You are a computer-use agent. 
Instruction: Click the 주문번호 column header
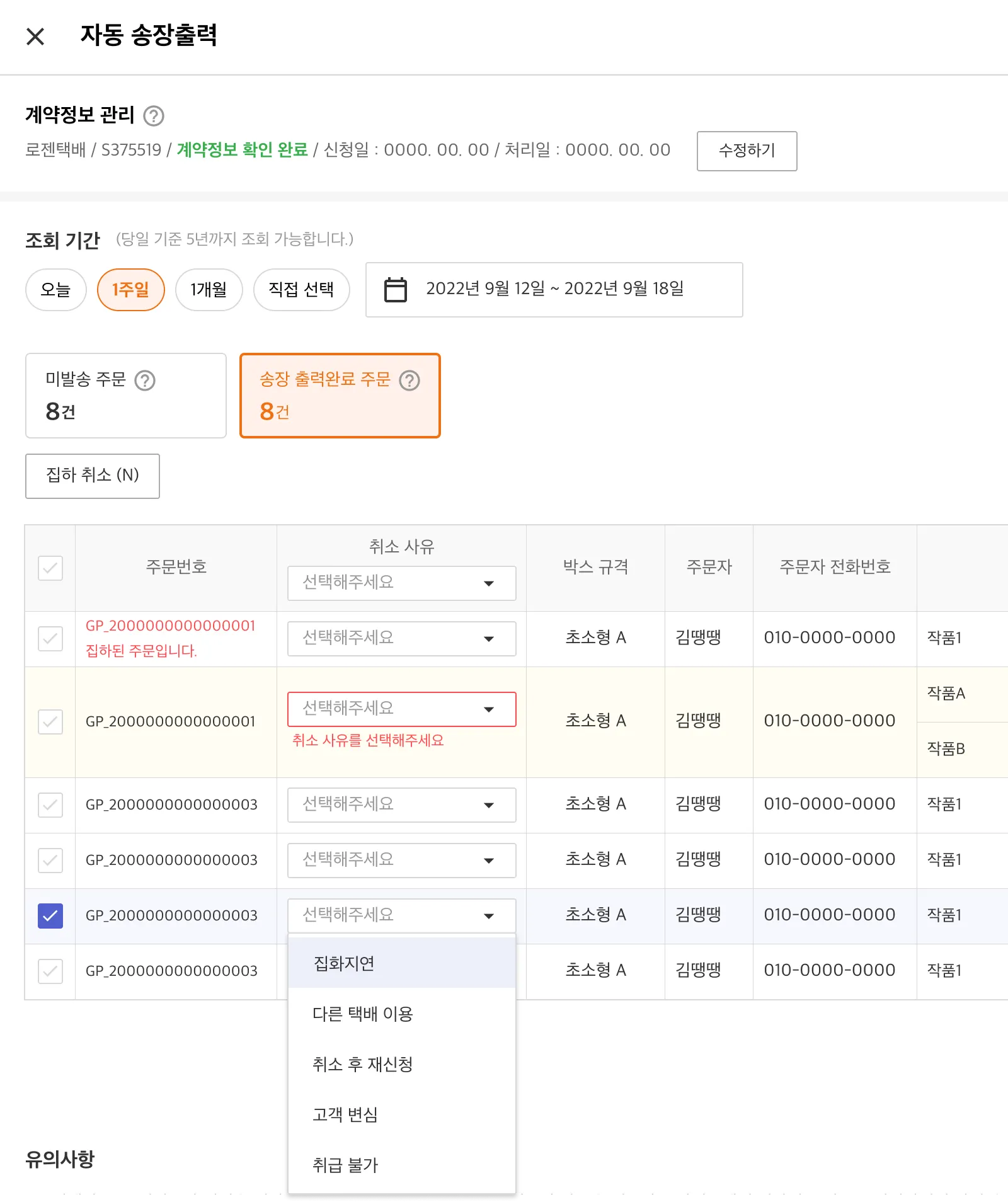point(176,567)
